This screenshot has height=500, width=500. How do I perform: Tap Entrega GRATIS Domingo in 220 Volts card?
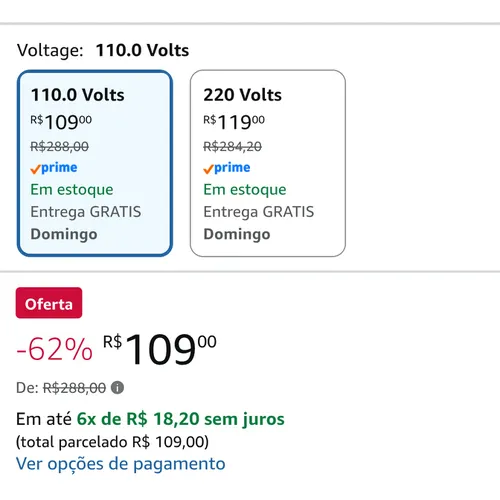(259, 223)
